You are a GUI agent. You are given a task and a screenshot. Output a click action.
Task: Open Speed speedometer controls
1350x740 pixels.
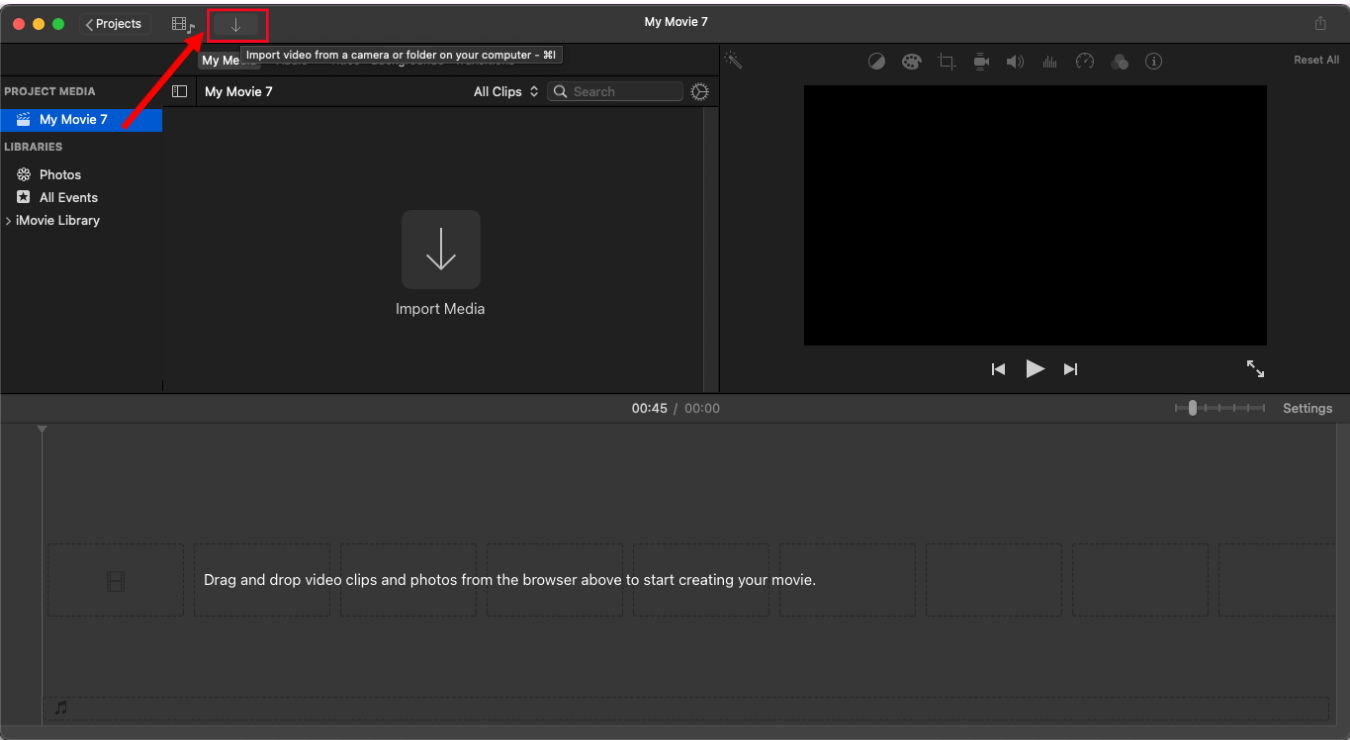(x=1085, y=62)
